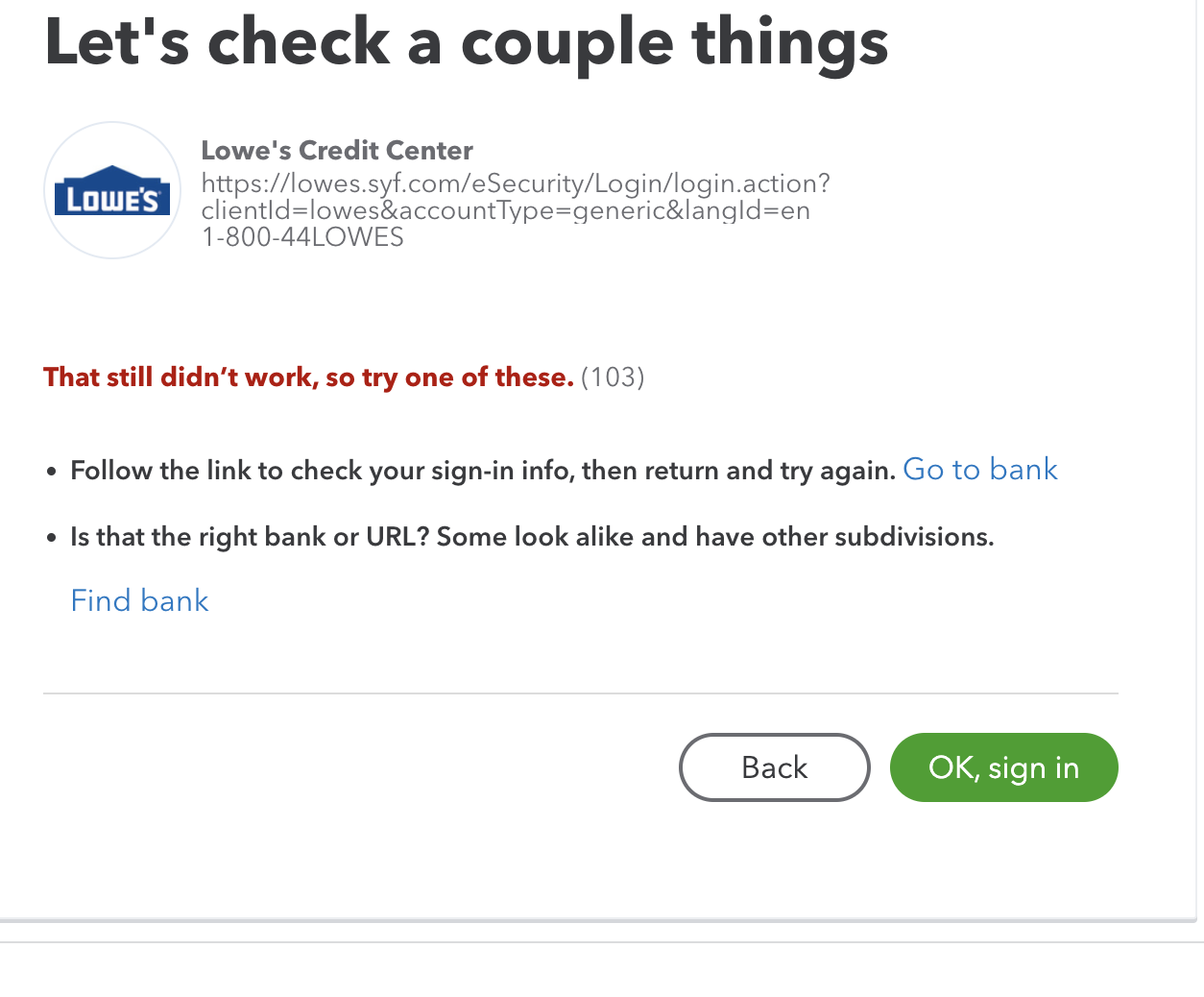Click the Lowe's logo icon
Image resolution: width=1204 pixels, height=997 pixels.
click(x=112, y=190)
